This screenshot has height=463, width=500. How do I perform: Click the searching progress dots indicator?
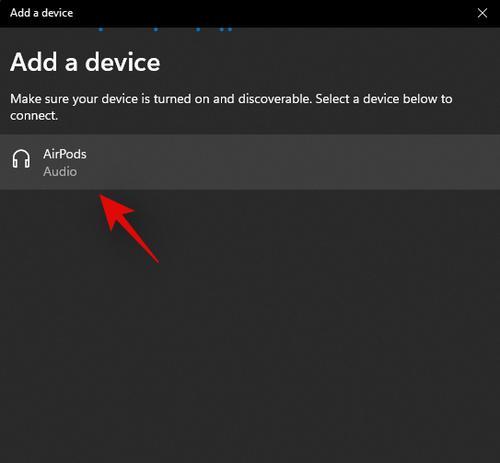(x=166, y=29)
